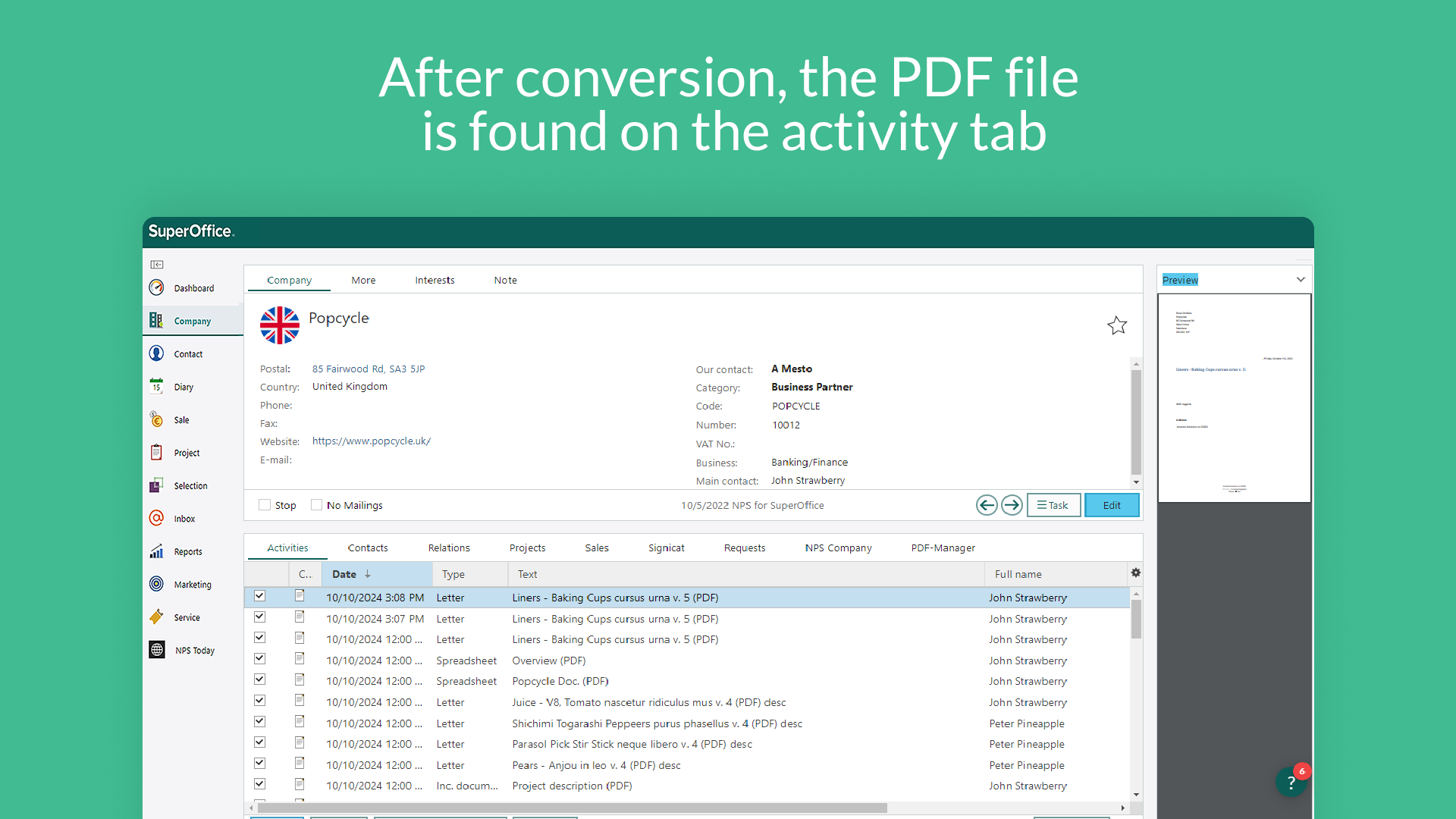Open the NPS Company tab
1456x819 pixels.
pyautogui.click(x=838, y=548)
